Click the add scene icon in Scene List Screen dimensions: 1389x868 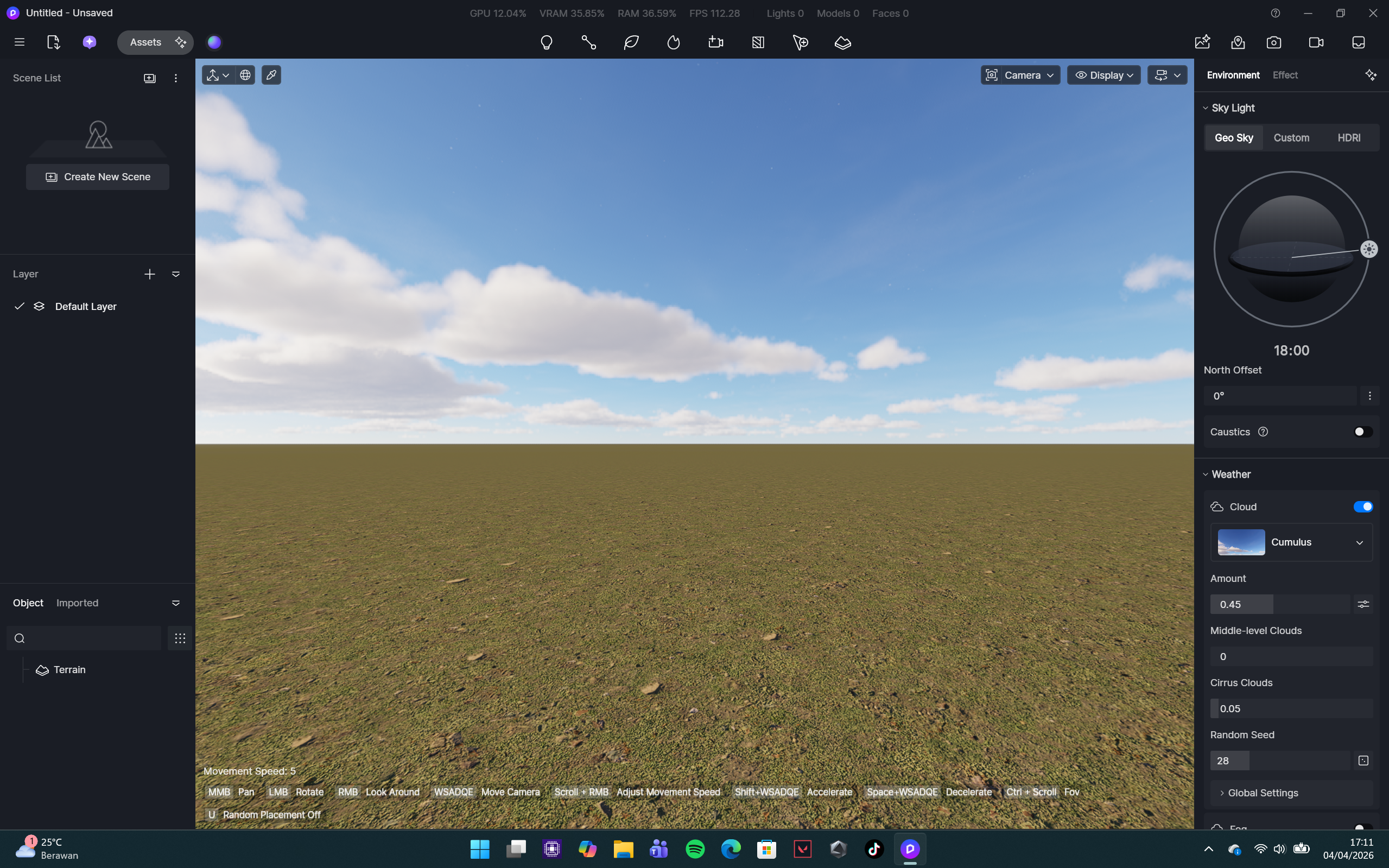tap(149, 78)
